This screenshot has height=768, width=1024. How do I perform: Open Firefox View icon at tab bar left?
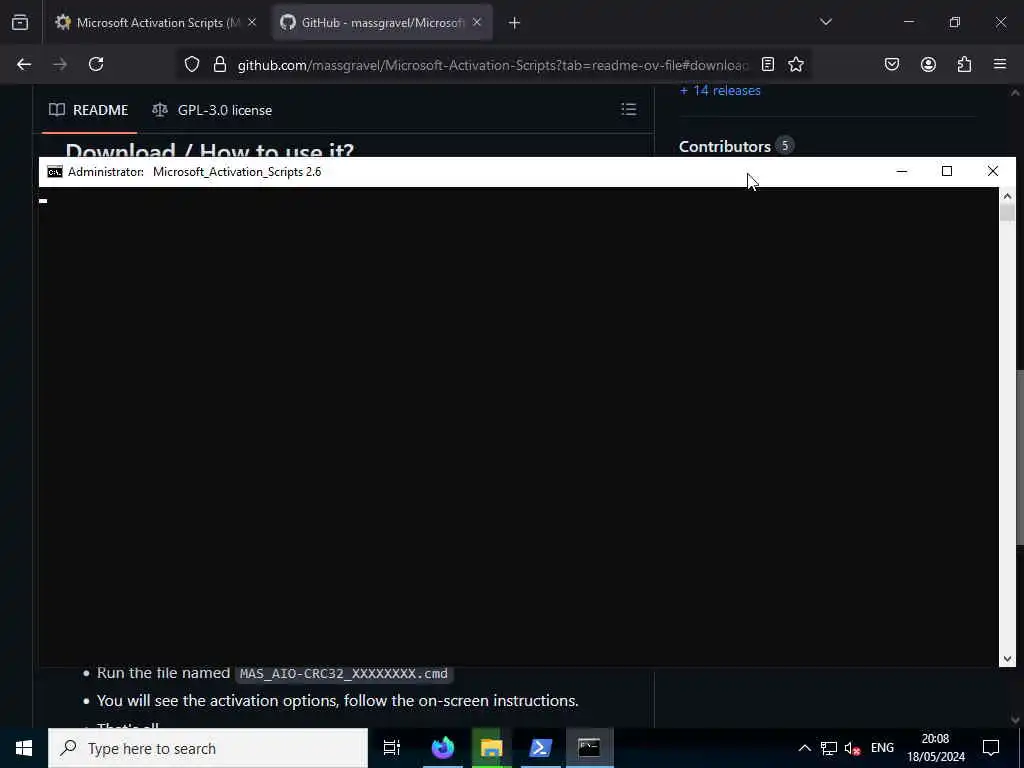[20, 23]
